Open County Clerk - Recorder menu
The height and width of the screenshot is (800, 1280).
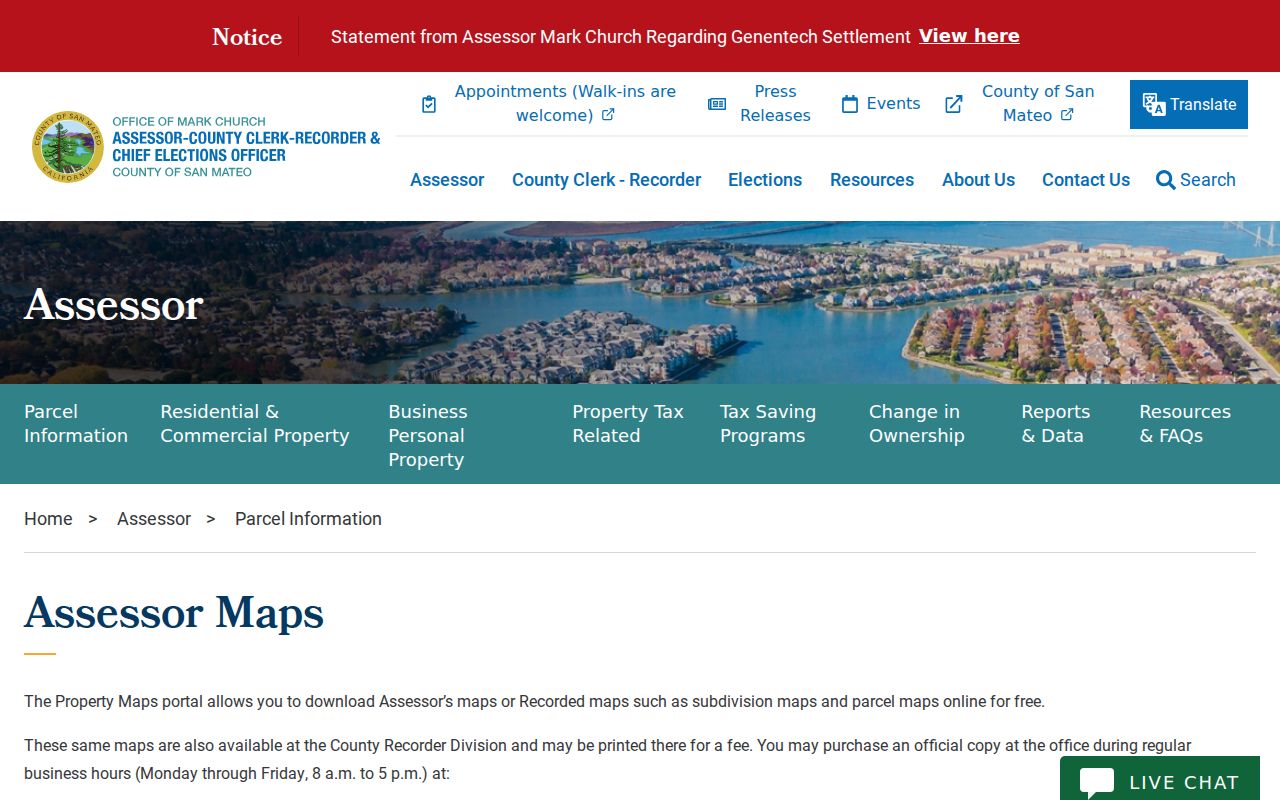[x=606, y=180]
